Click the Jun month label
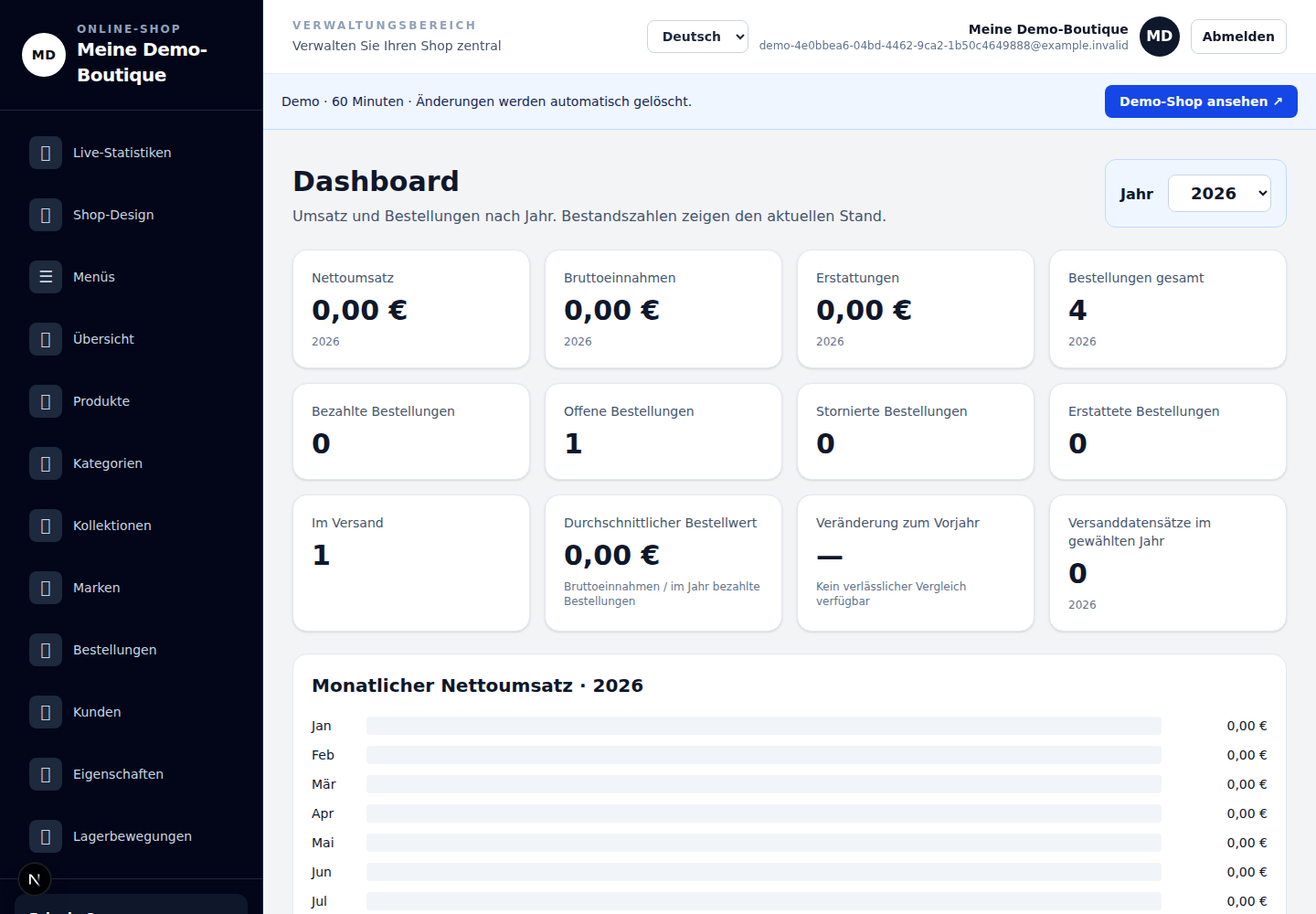The image size is (1316, 914). pos(322,872)
